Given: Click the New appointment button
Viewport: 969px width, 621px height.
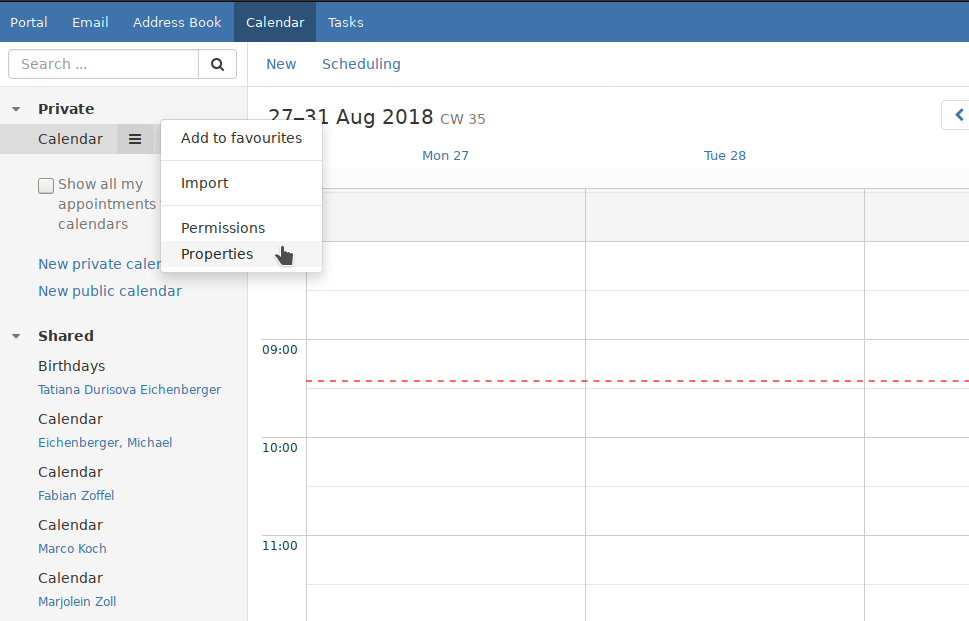Looking at the screenshot, I should [x=281, y=64].
